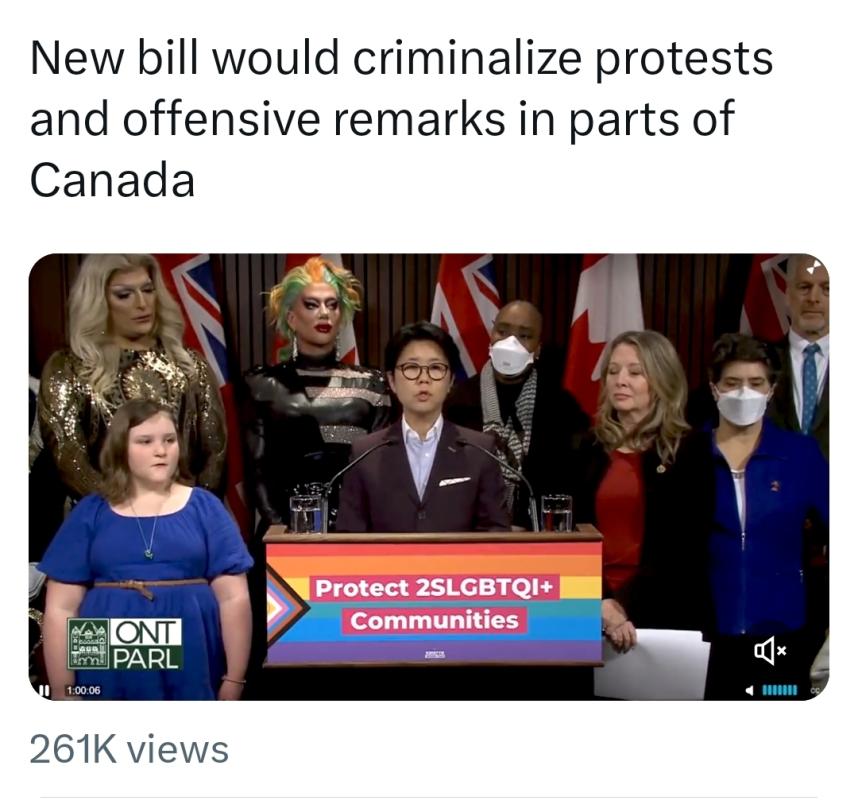Open the headline about new Canadian bill
The height and width of the screenshot is (812, 858).
point(401,119)
